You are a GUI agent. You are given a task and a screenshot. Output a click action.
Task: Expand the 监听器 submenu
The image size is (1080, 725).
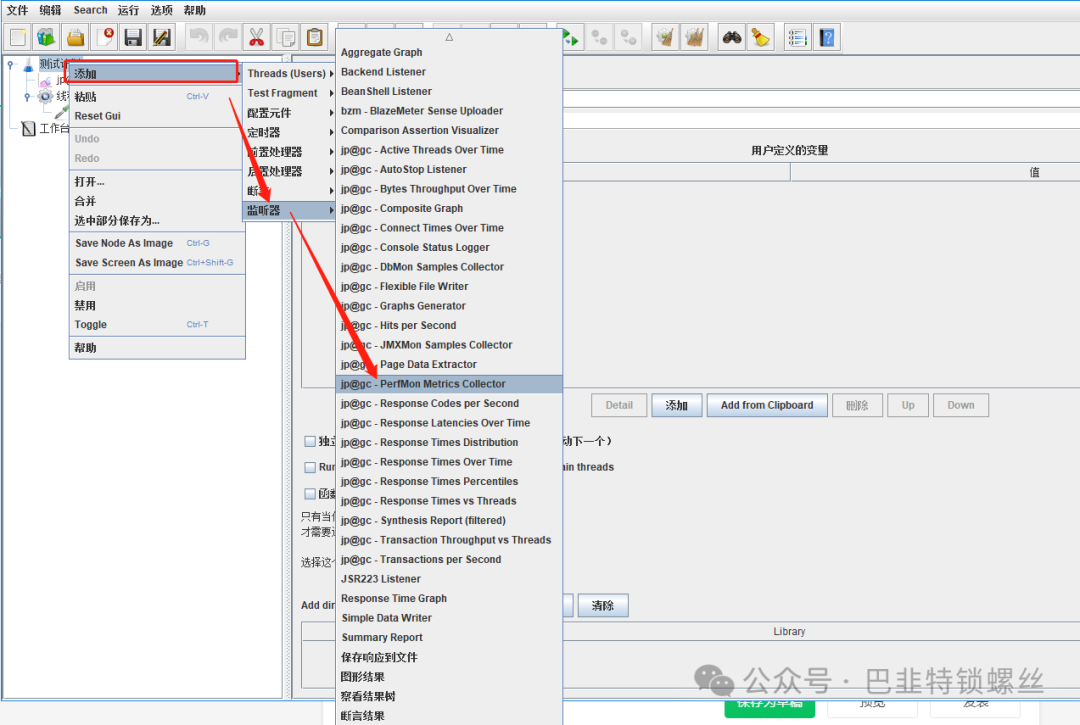coord(289,210)
